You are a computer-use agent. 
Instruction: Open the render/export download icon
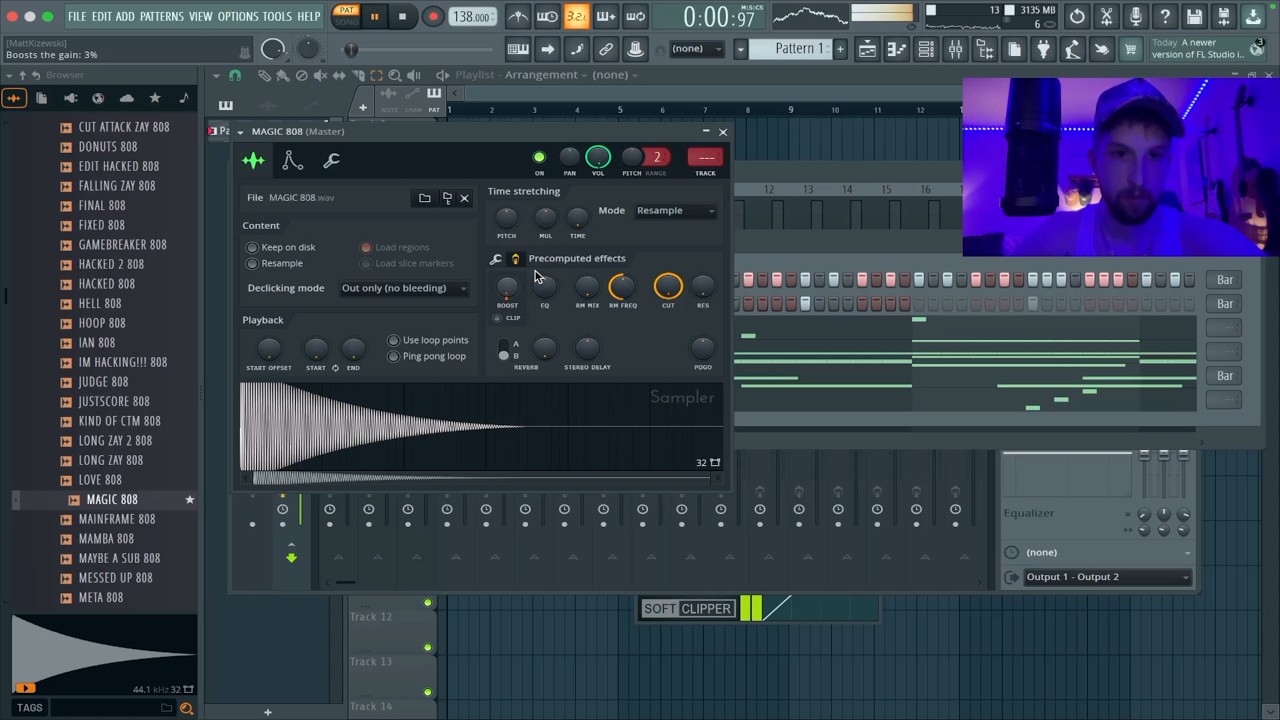pyautogui.click(x=1253, y=16)
